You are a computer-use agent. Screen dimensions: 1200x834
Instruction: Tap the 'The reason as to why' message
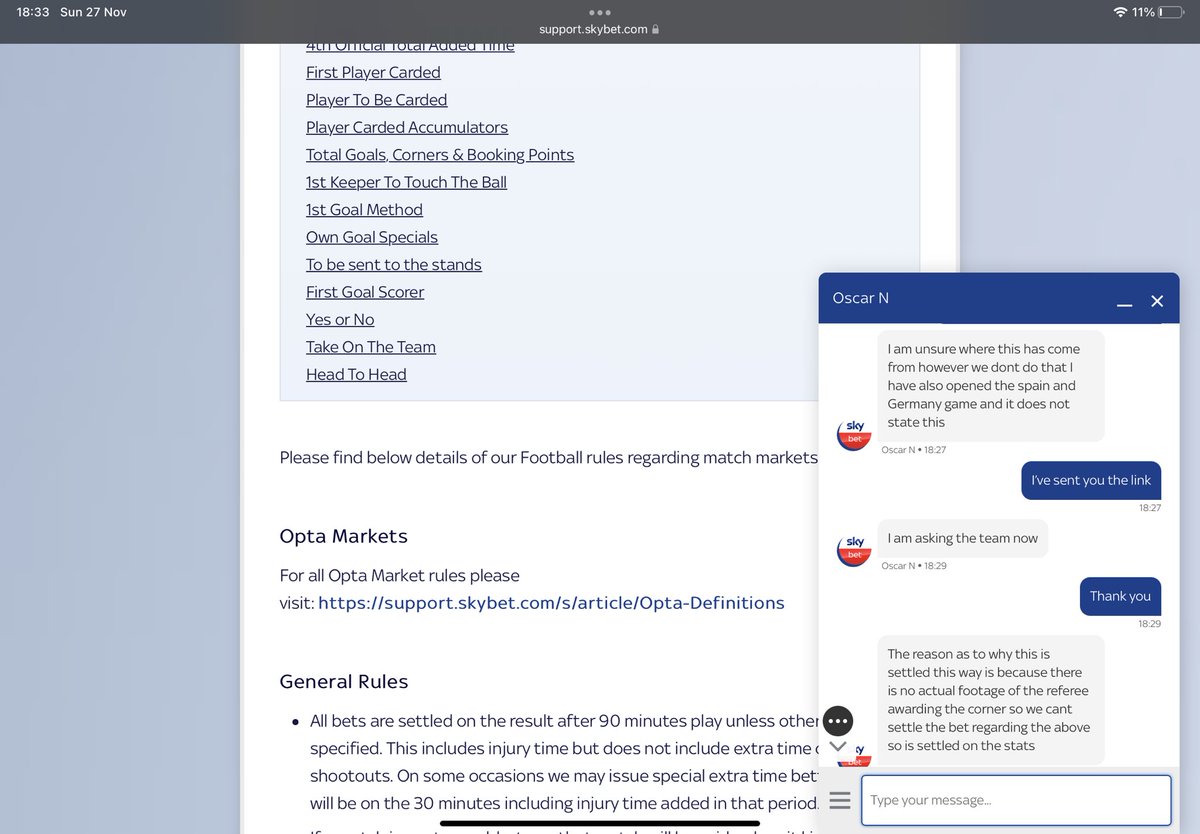[991, 700]
